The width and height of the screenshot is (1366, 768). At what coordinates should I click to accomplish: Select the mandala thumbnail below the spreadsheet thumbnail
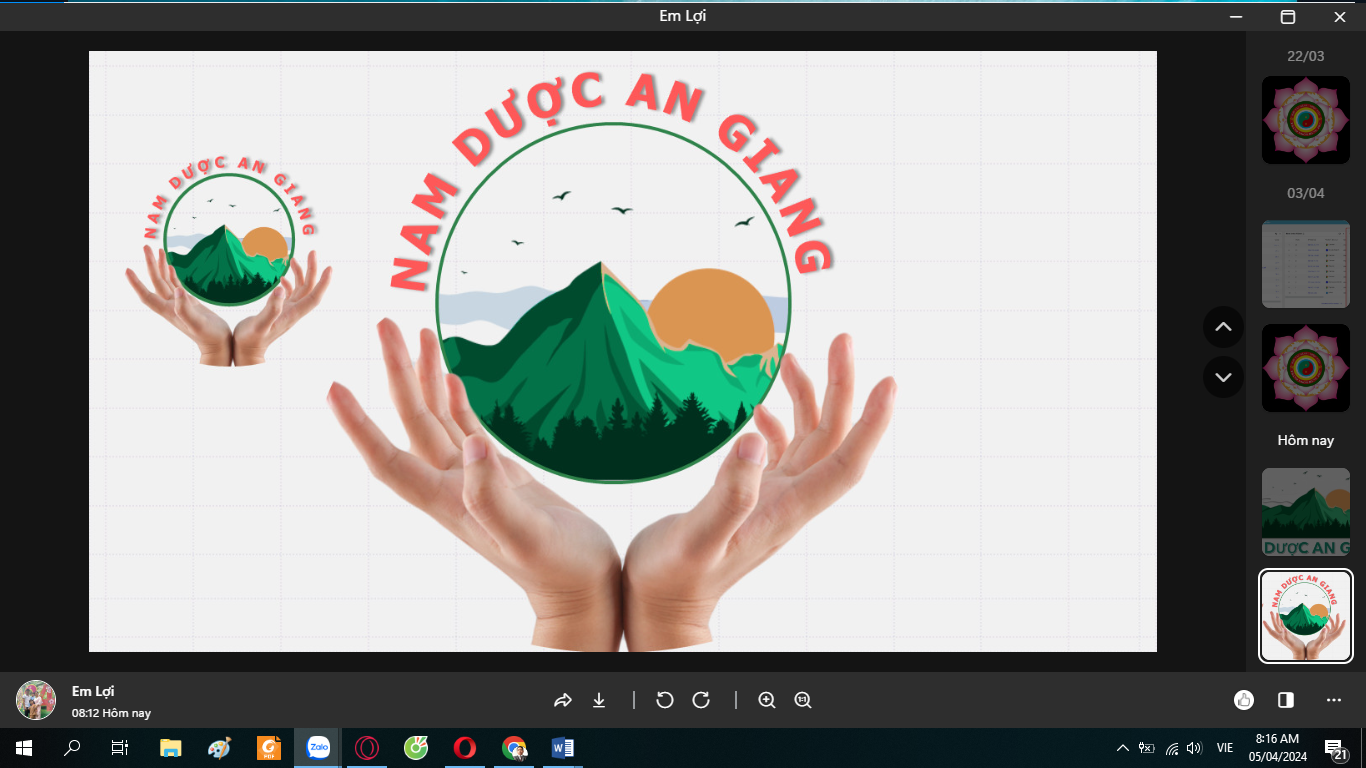point(1305,368)
